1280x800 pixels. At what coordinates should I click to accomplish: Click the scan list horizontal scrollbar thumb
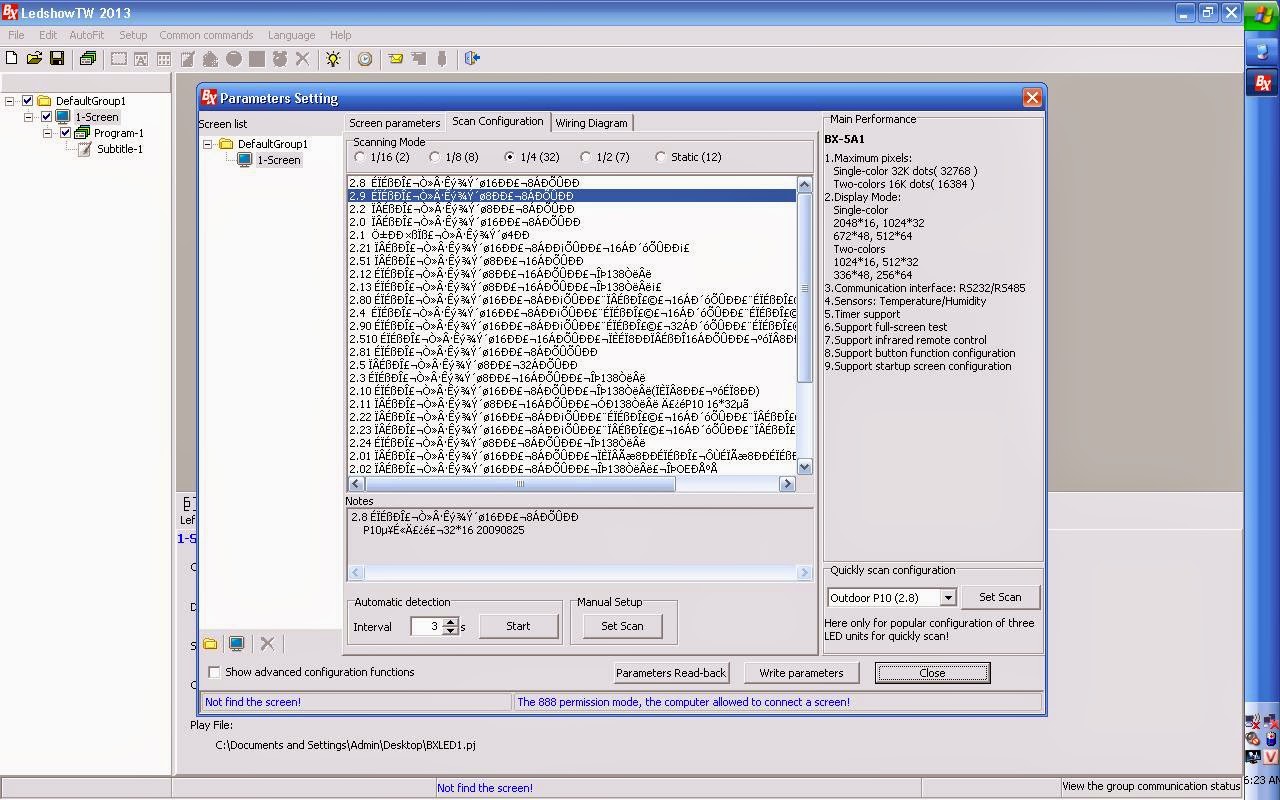(520, 484)
